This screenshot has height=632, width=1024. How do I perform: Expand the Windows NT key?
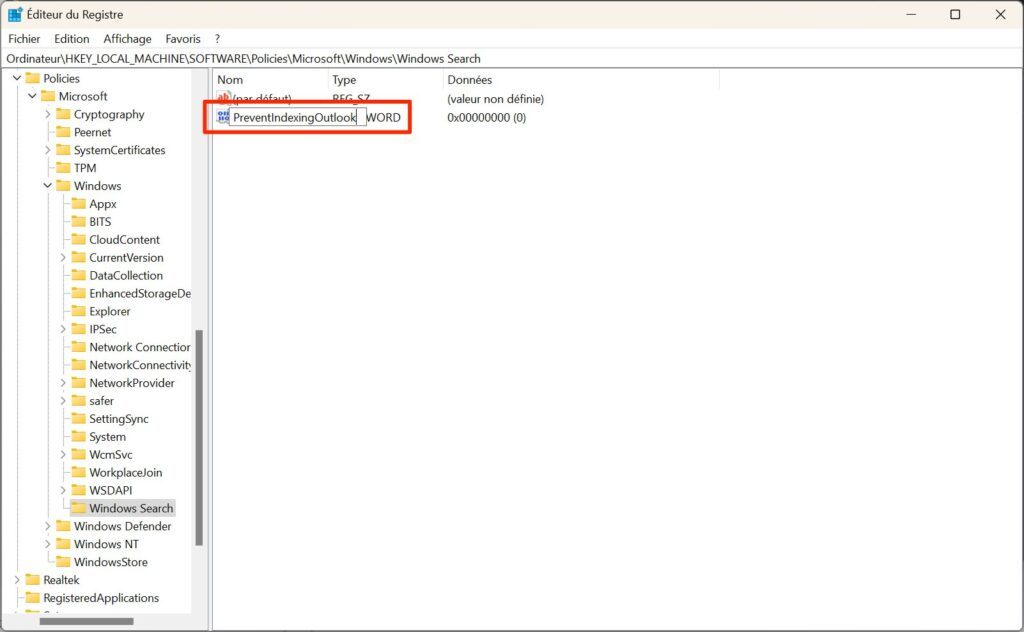(48, 544)
